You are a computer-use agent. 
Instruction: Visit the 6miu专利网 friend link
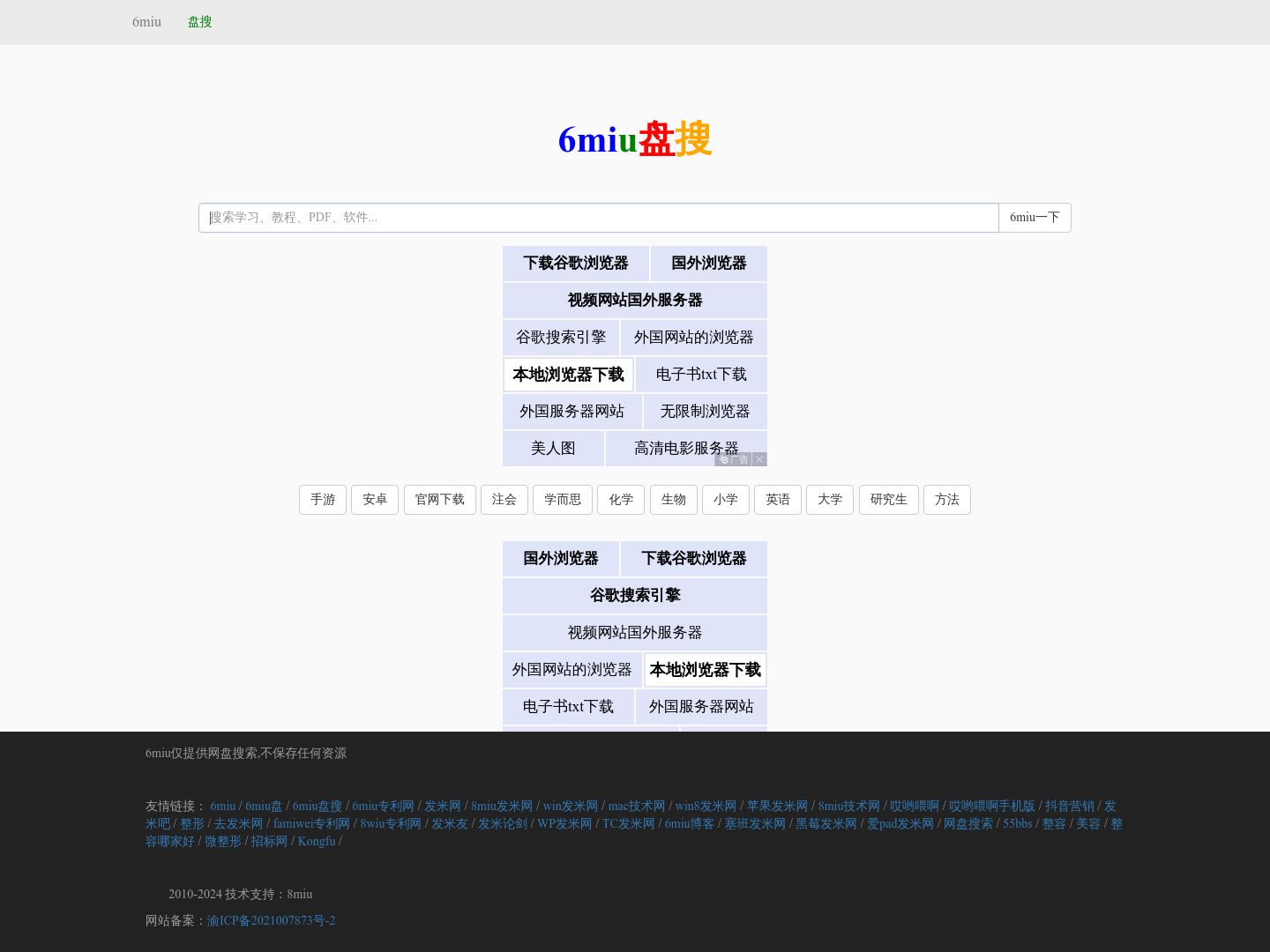click(x=383, y=807)
